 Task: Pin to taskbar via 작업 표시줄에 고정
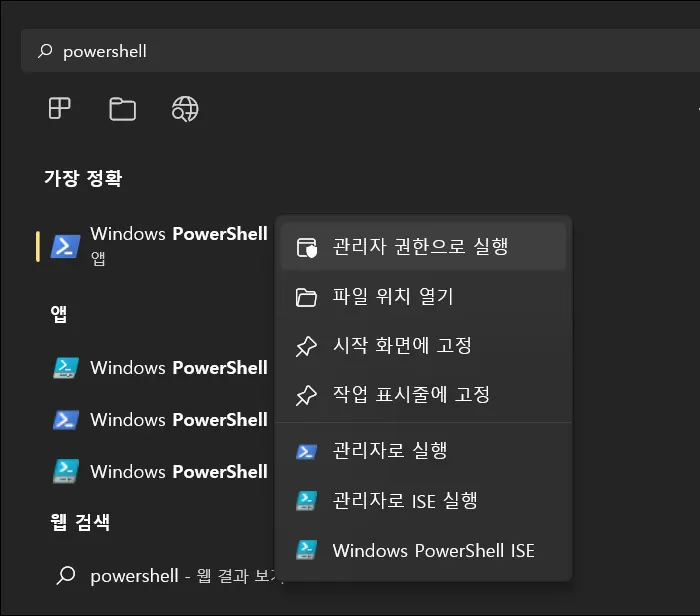(424, 395)
